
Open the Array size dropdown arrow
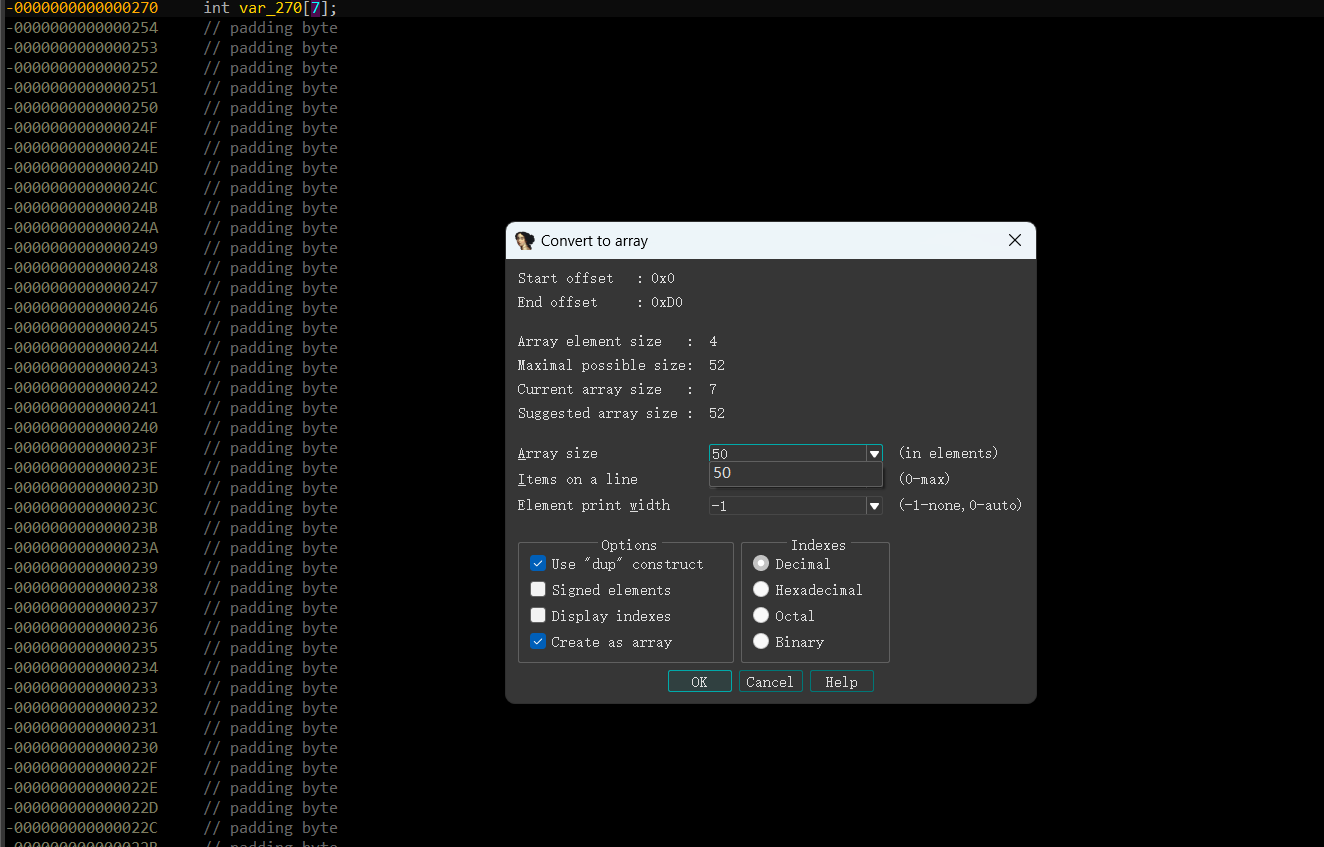click(x=874, y=454)
